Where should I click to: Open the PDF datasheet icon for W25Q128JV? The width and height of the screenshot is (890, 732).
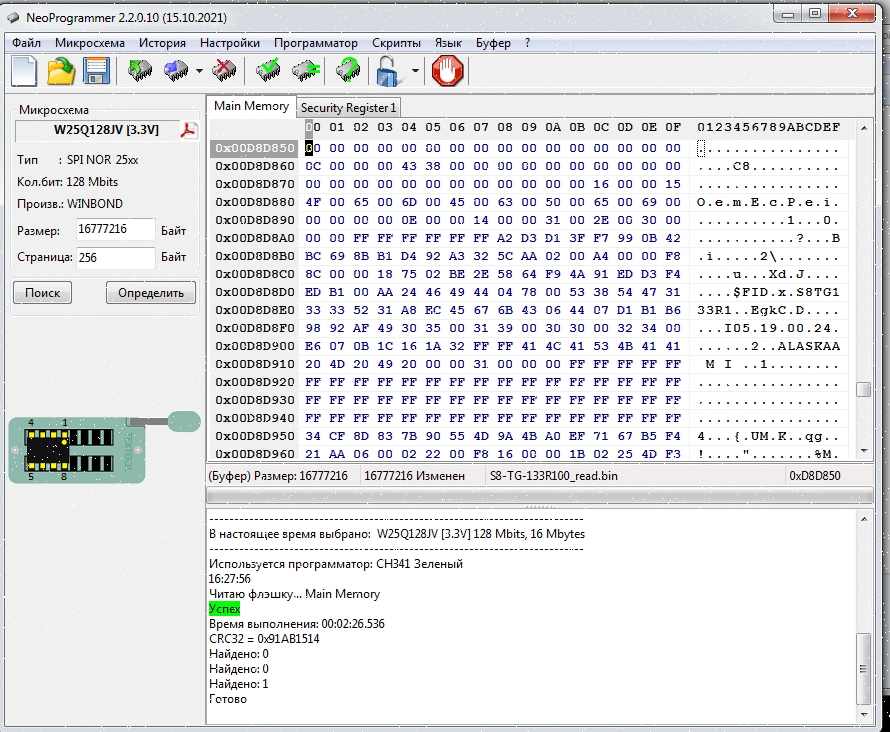pos(188,130)
